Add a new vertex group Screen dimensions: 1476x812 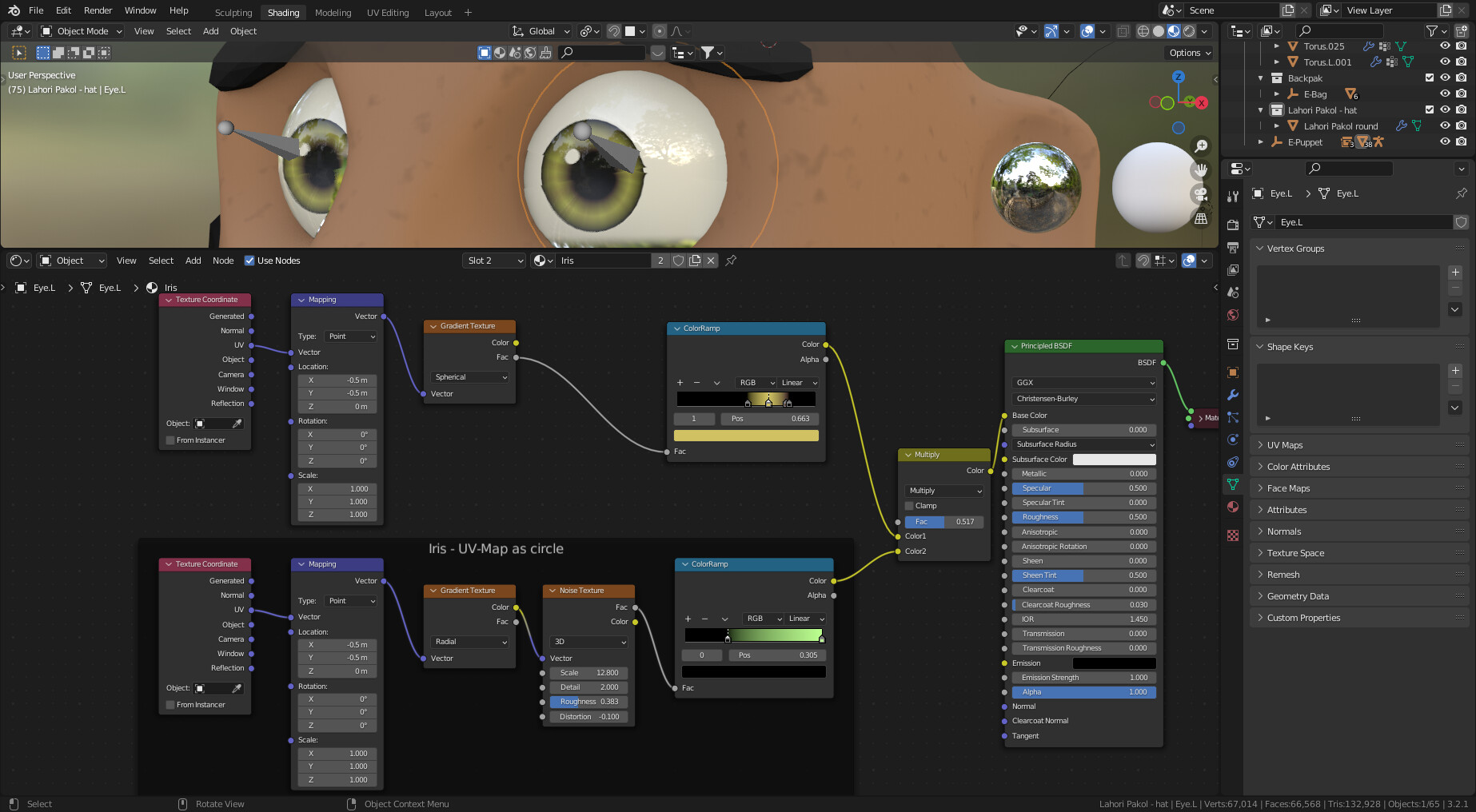coord(1455,273)
